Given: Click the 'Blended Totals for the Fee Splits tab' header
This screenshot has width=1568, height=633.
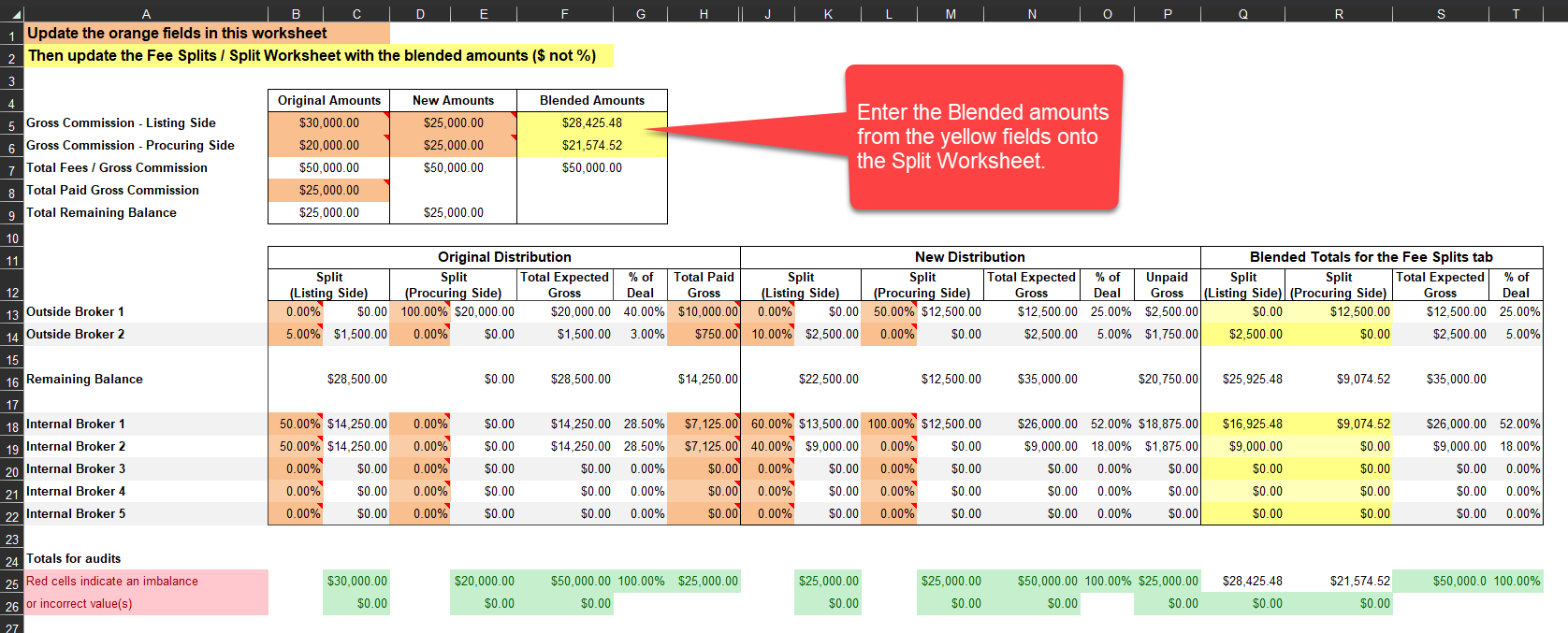Looking at the screenshot, I should [x=1371, y=257].
